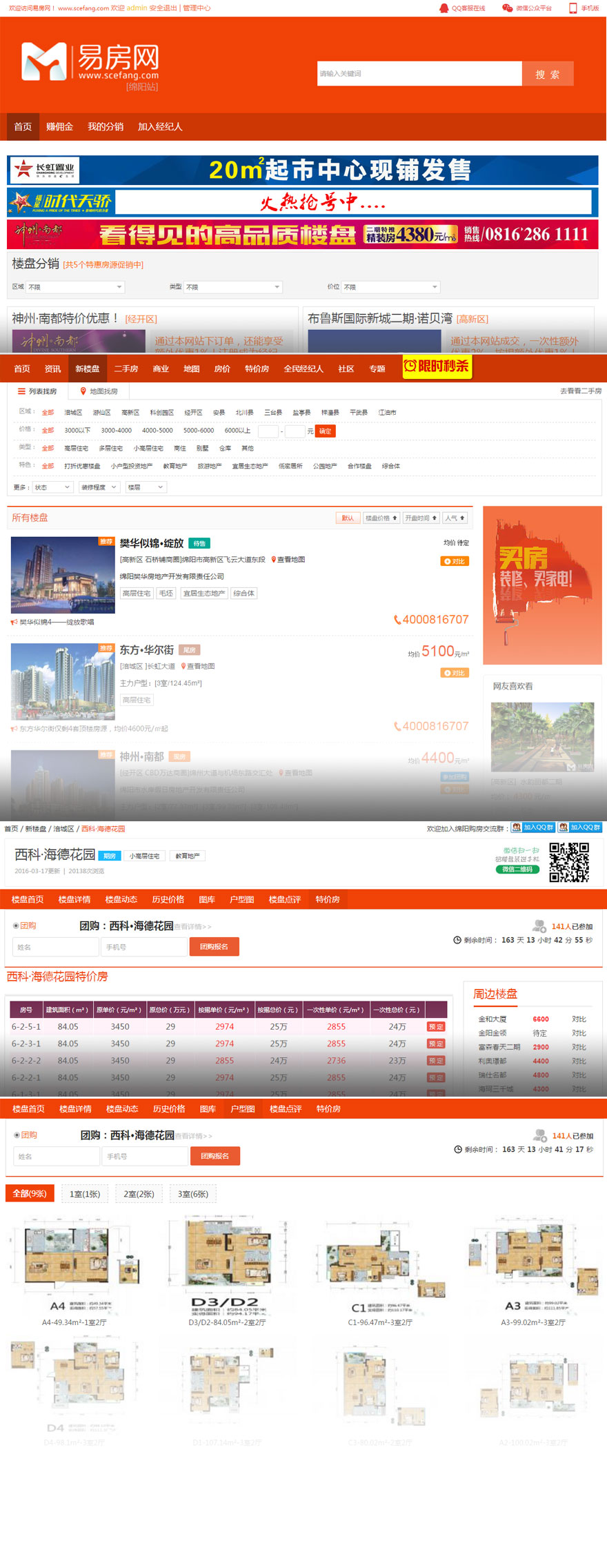Open the 我的分销 nav tab

(106, 127)
